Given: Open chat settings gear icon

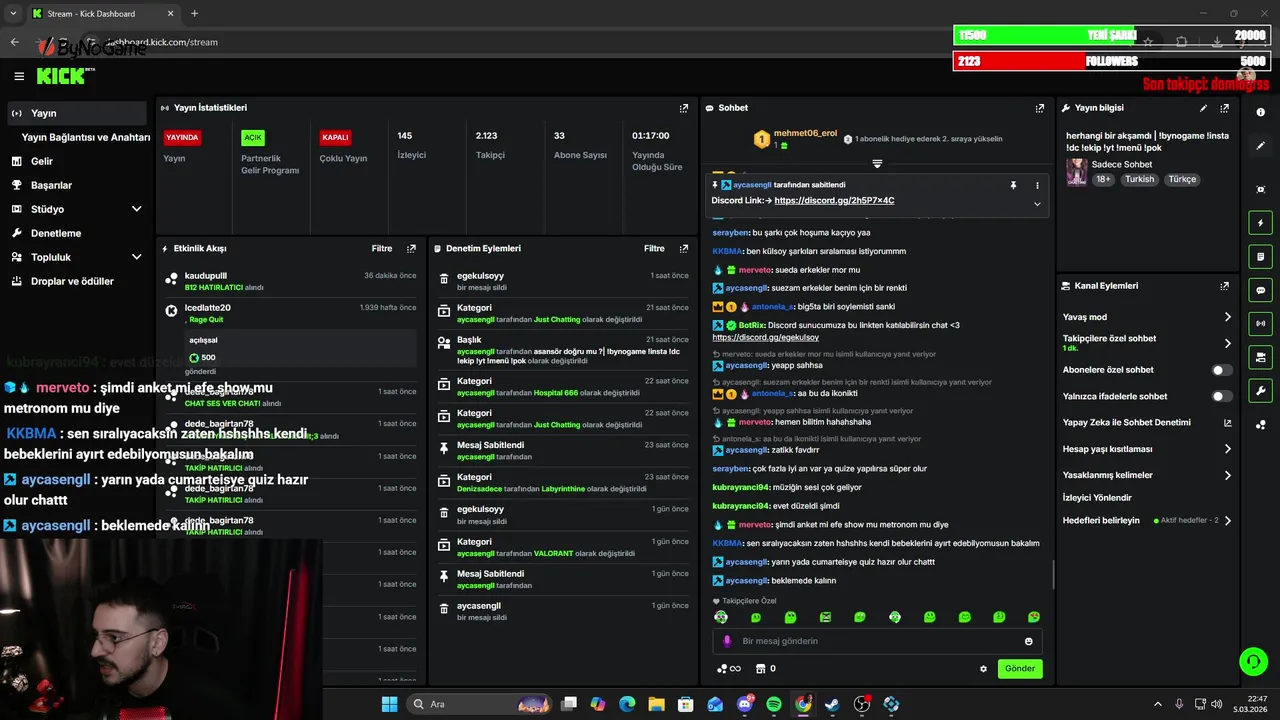Looking at the screenshot, I should click(983, 669).
